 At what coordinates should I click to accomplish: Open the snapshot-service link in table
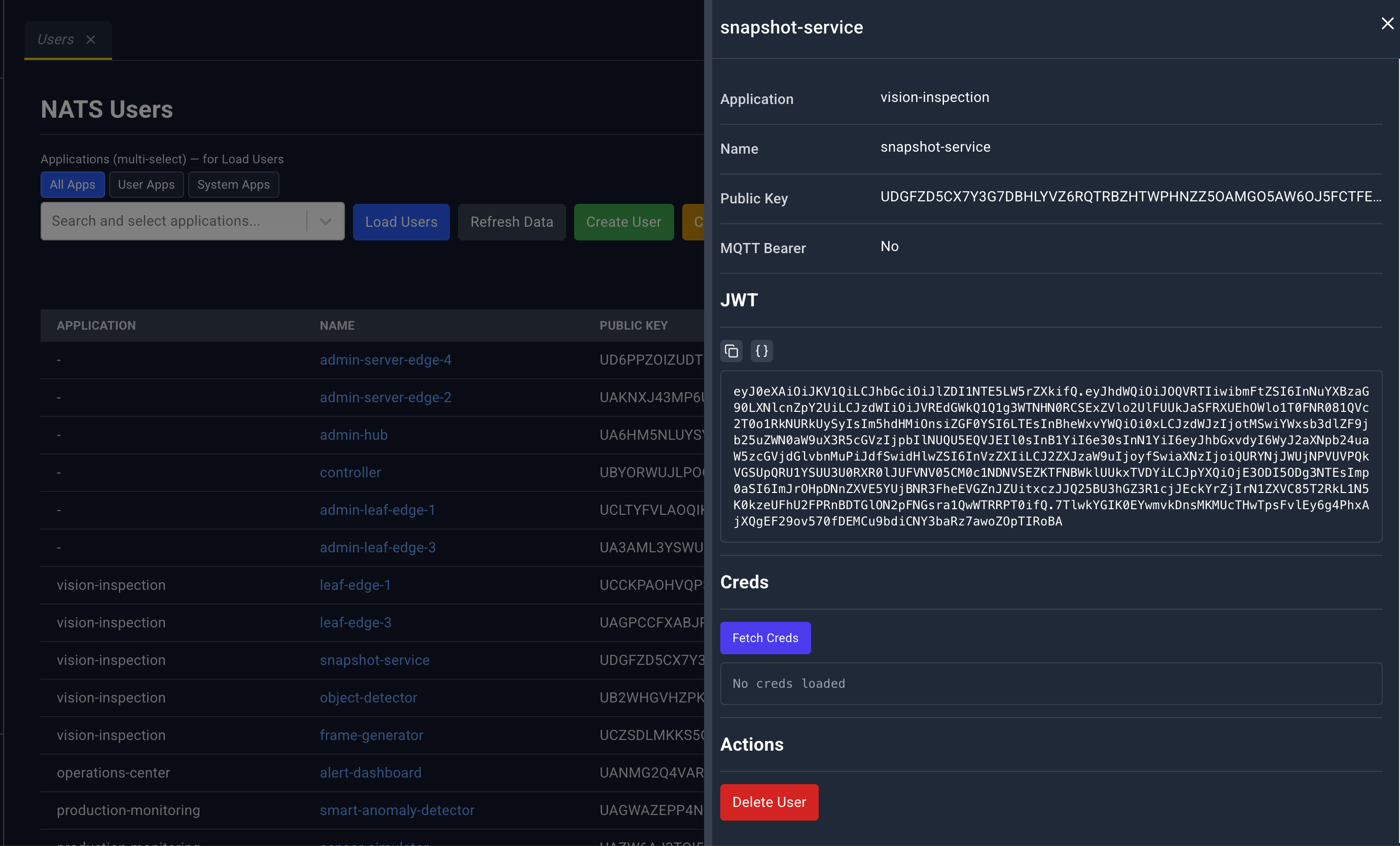374,660
